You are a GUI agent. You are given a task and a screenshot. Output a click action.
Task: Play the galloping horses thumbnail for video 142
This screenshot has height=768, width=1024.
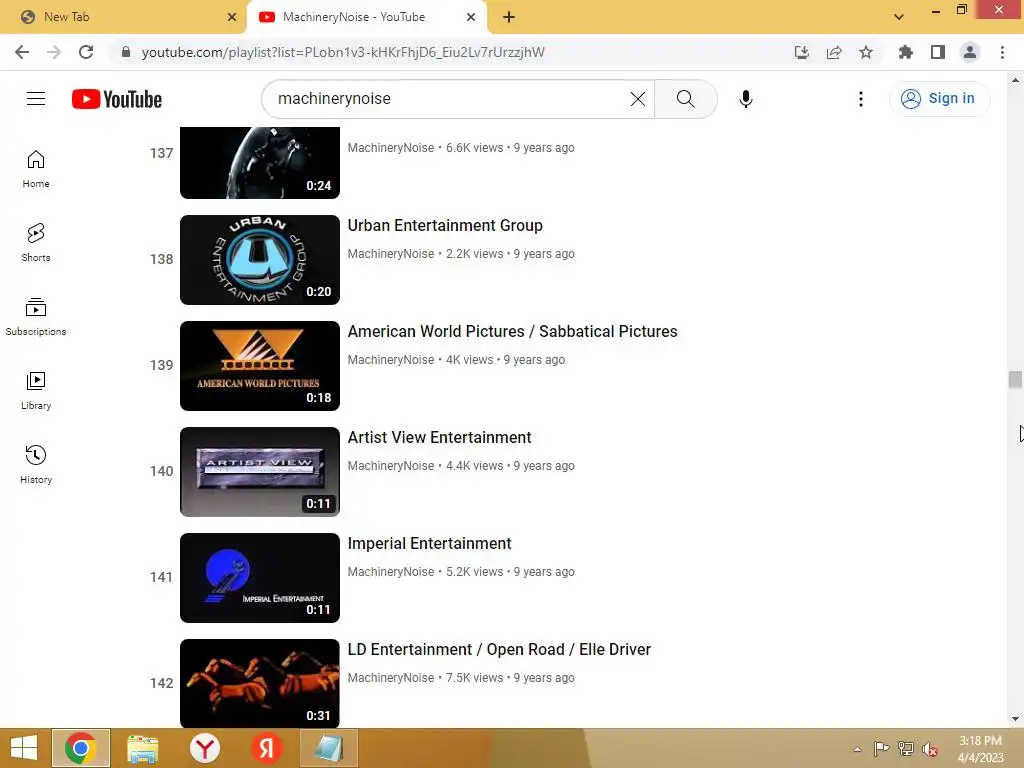point(260,683)
